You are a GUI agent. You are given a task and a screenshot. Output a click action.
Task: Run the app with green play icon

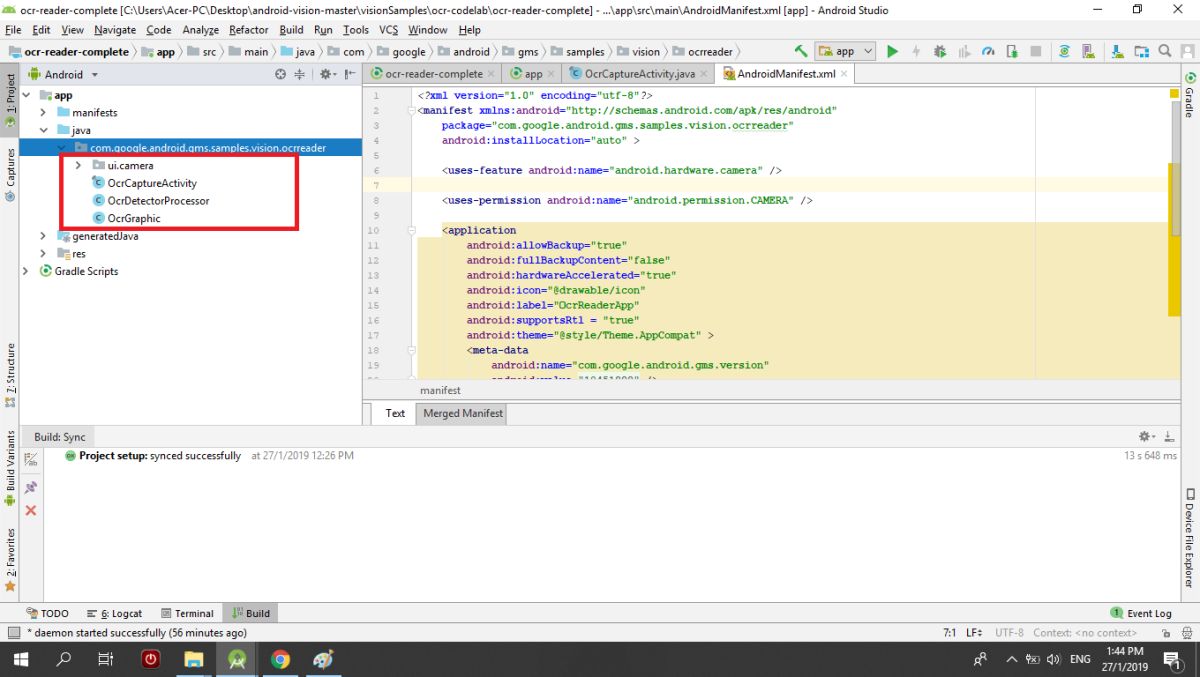892,51
